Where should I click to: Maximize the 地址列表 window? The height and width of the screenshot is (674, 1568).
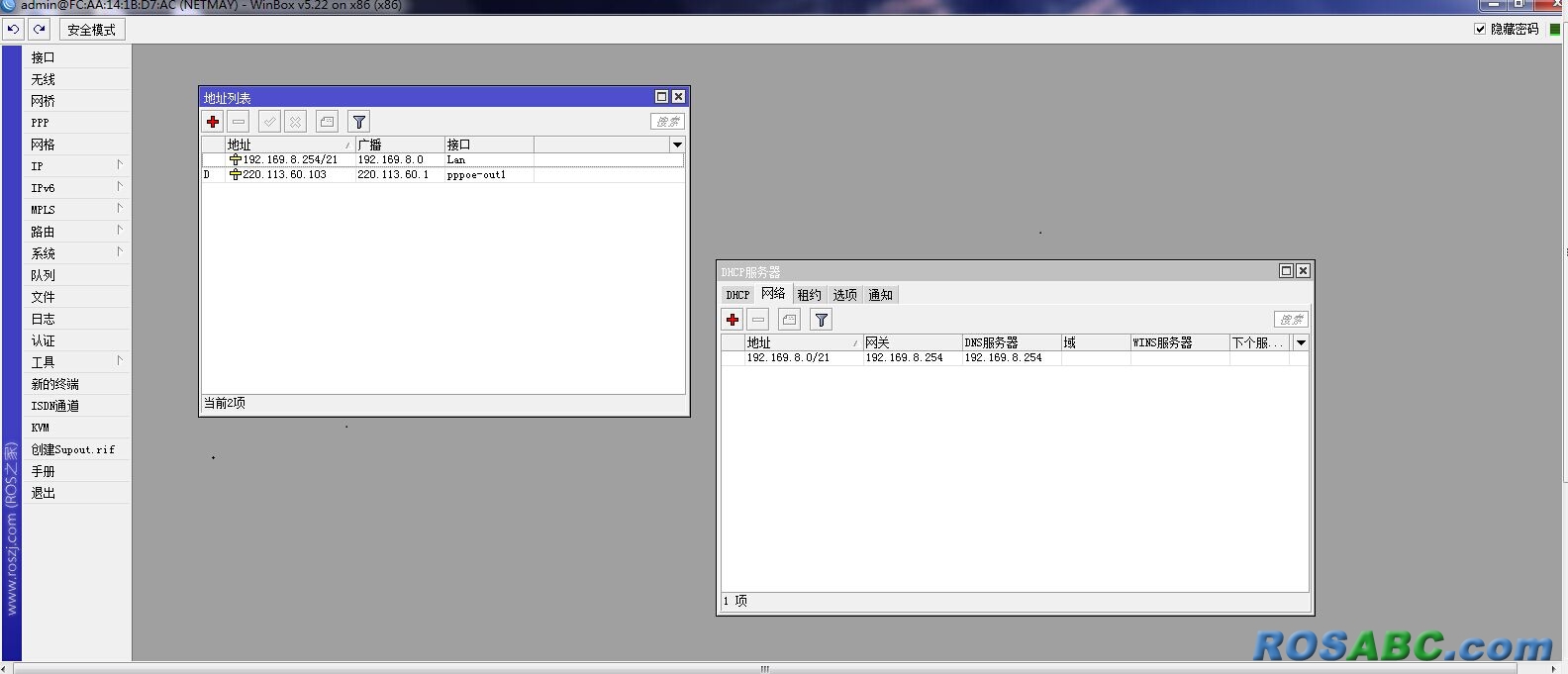click(662, 97)
